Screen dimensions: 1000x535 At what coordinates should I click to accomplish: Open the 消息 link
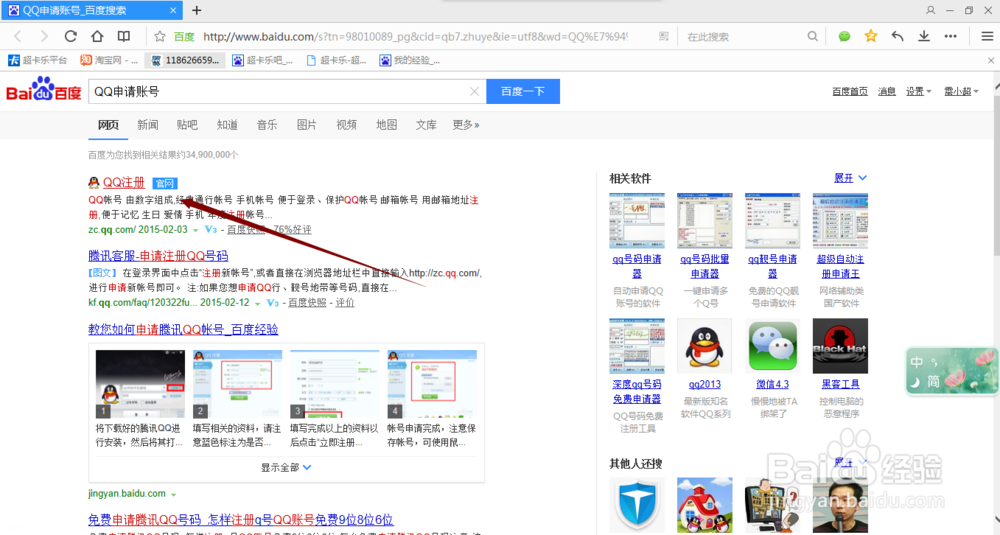point(886,91)
